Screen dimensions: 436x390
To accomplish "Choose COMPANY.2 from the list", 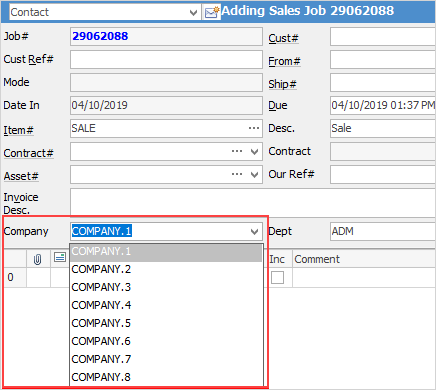I will coord(166,269).
